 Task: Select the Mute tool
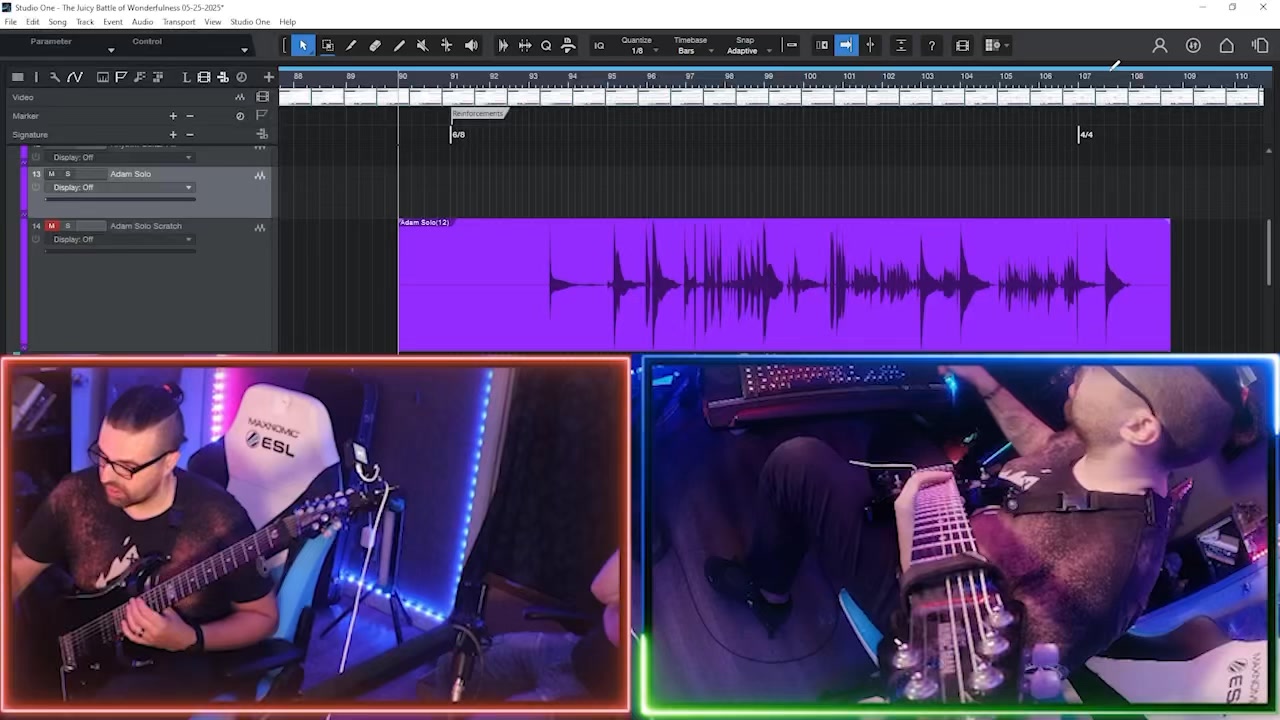[x=422, y=45]
